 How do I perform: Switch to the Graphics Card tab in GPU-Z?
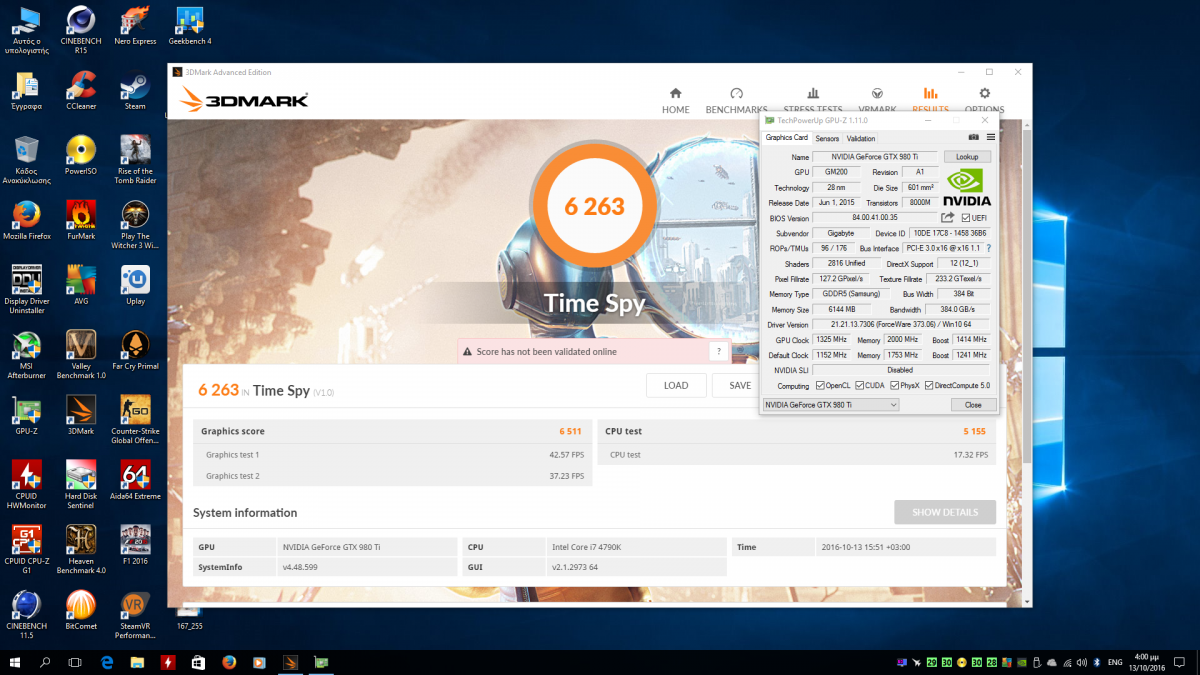tap(786, 138)
